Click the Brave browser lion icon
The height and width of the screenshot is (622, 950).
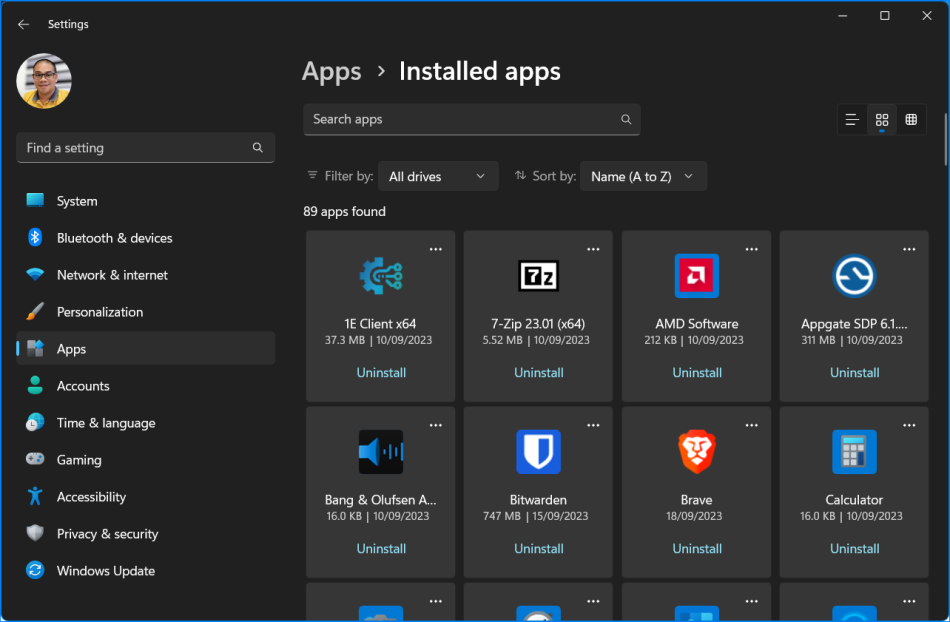(x=696, y=451)
